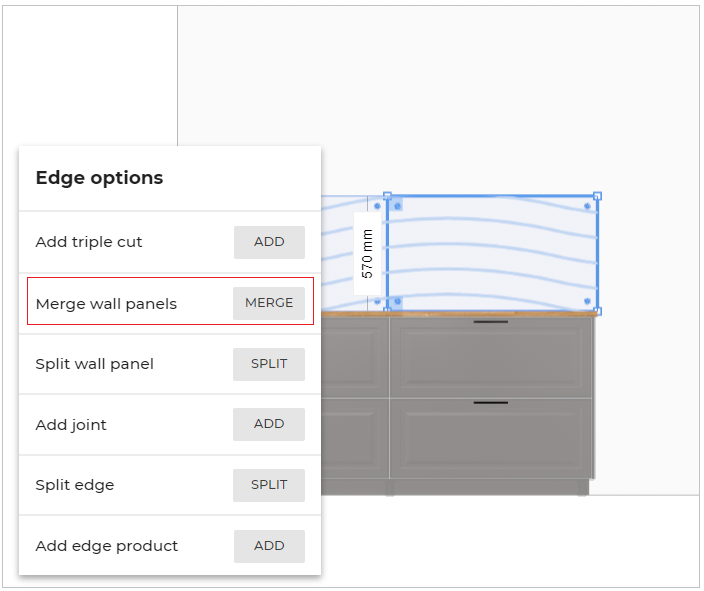
Task: Click ADD button for Add joint
Action: click(x=269, y=424)
